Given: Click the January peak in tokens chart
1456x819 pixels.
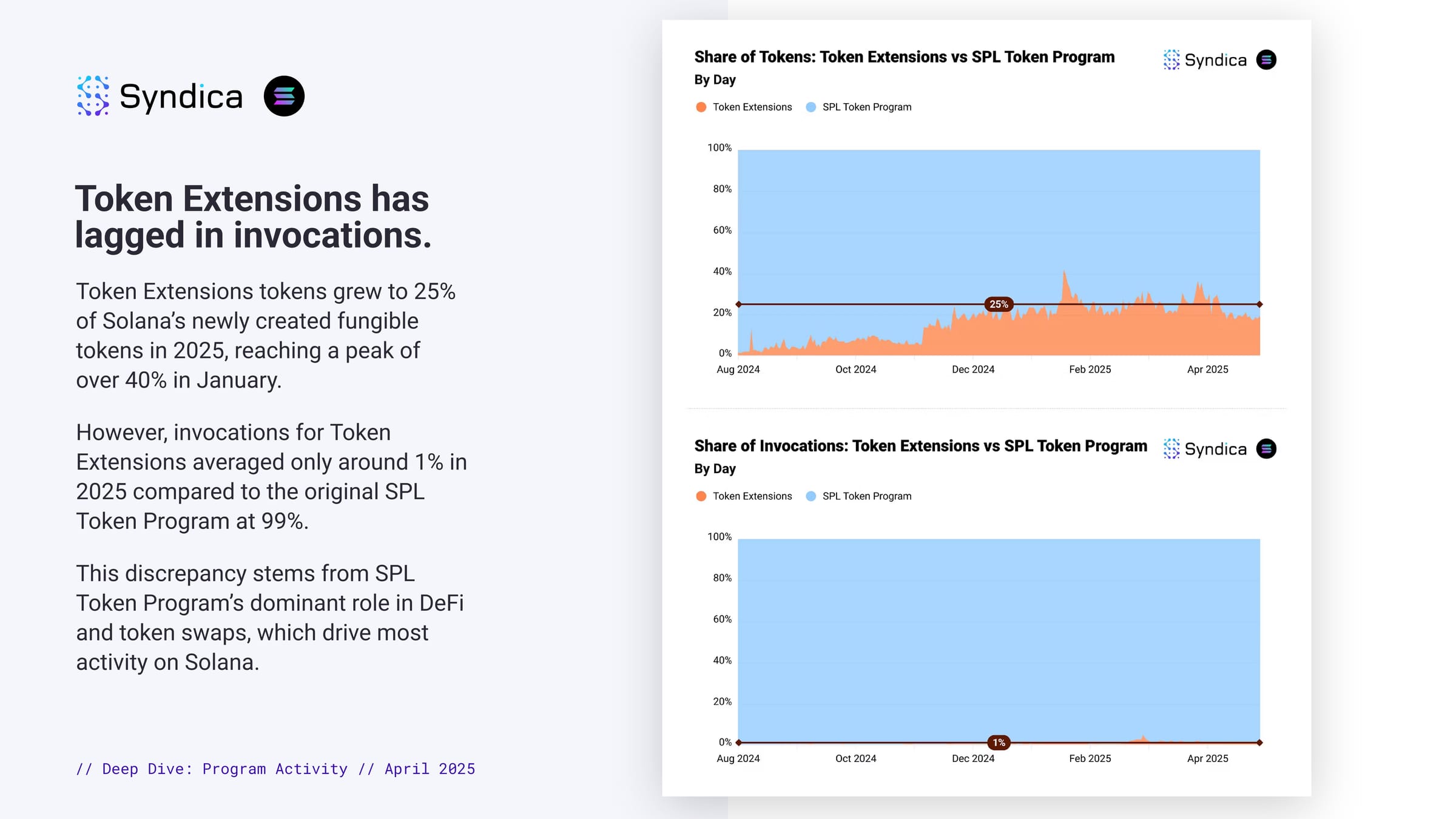Looking at the screenshot, I should [1064, 272].
